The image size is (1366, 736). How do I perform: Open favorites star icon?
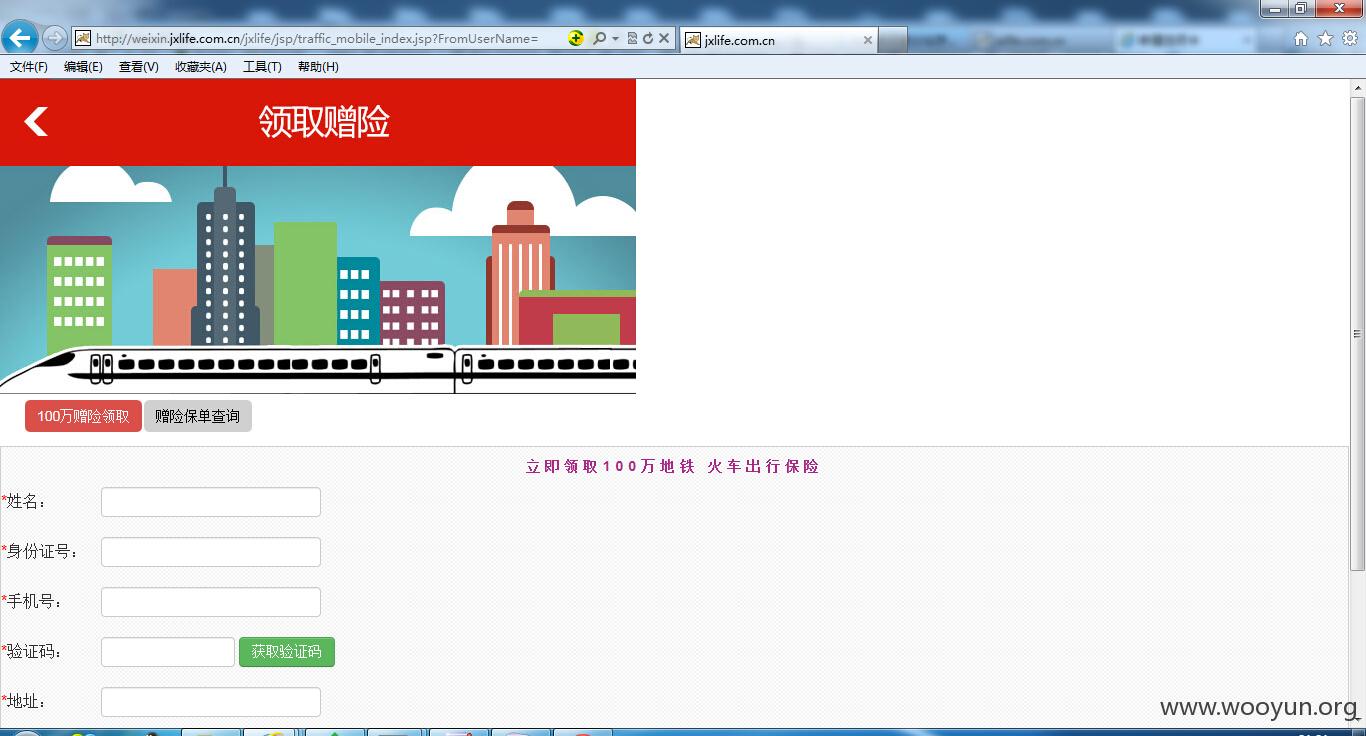tap(1325, 39)
